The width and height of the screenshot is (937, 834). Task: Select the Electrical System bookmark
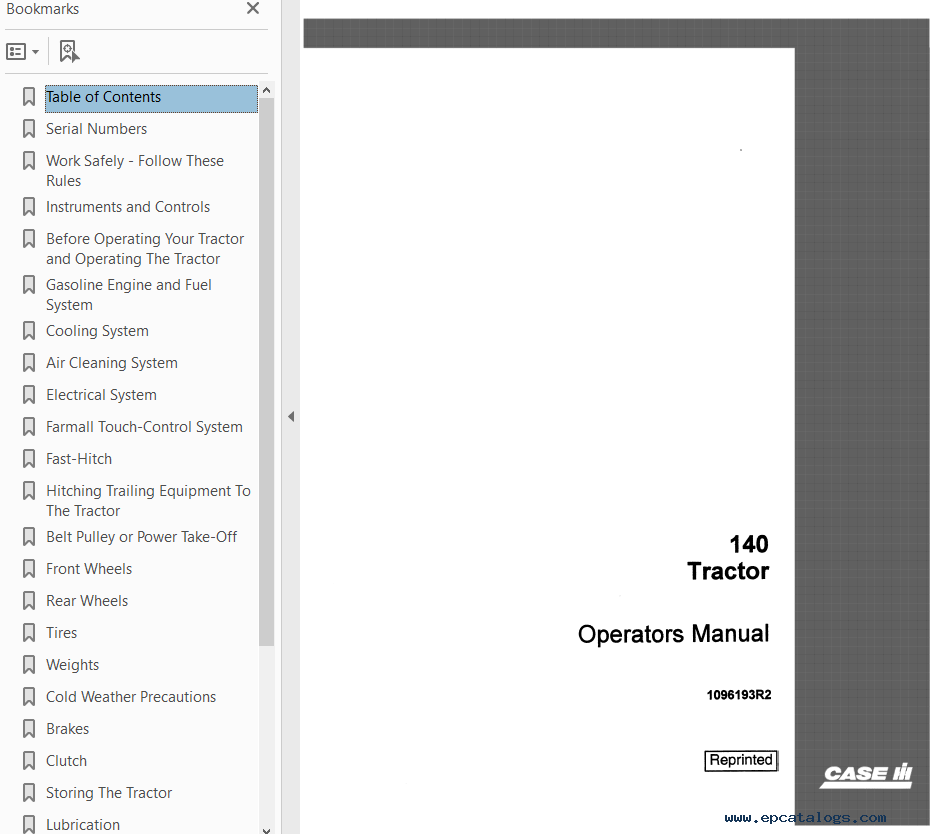tap(101, 395)
